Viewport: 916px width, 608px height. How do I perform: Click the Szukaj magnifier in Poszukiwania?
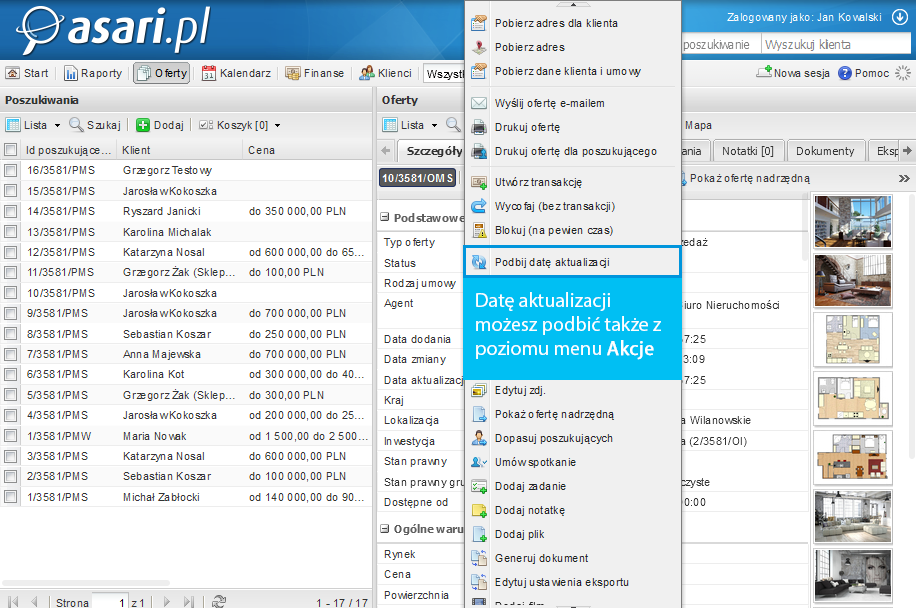[x=76, y=124]
